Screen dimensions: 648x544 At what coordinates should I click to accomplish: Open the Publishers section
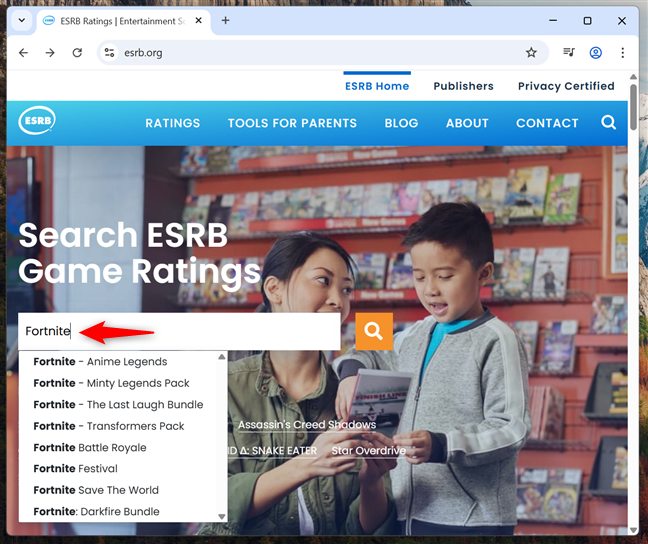pyautogui.click(x=463, y=86)
